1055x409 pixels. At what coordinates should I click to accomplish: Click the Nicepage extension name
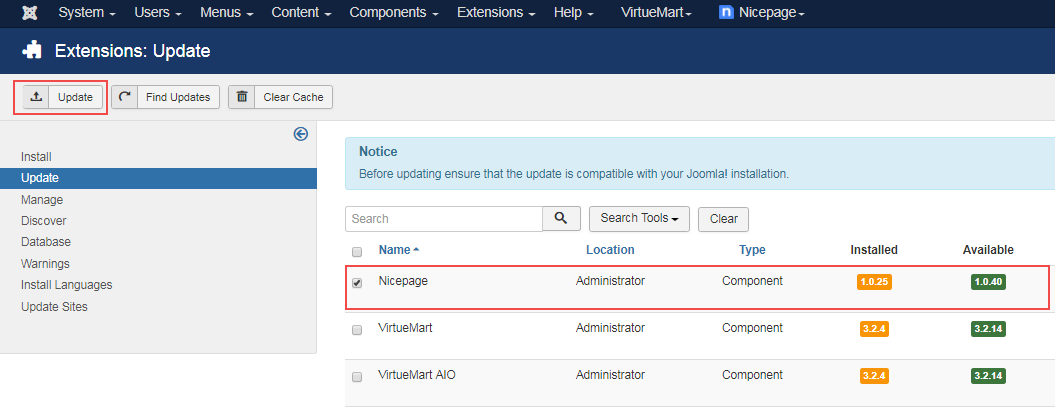pyautogui.click(x=403, y=281)
